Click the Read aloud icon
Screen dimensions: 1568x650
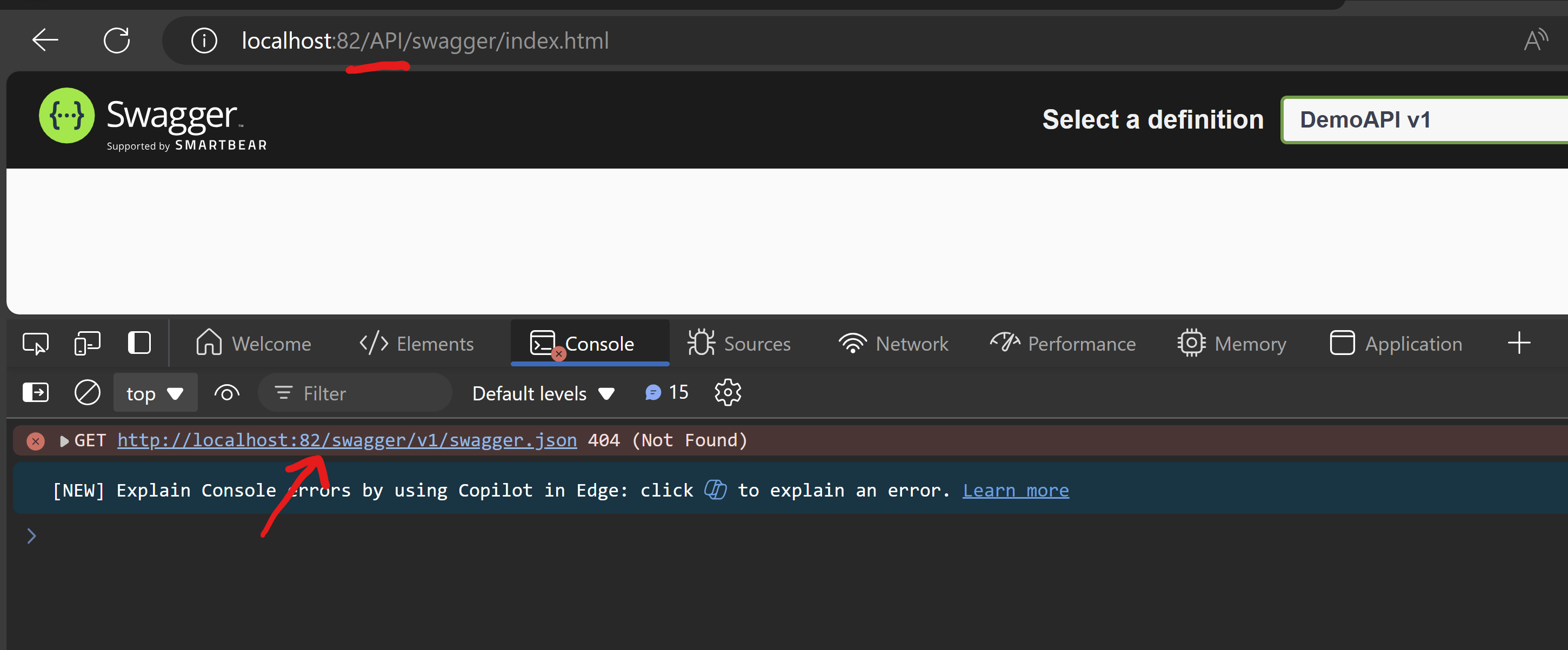pyautogui.click(x=1534, y=41)
